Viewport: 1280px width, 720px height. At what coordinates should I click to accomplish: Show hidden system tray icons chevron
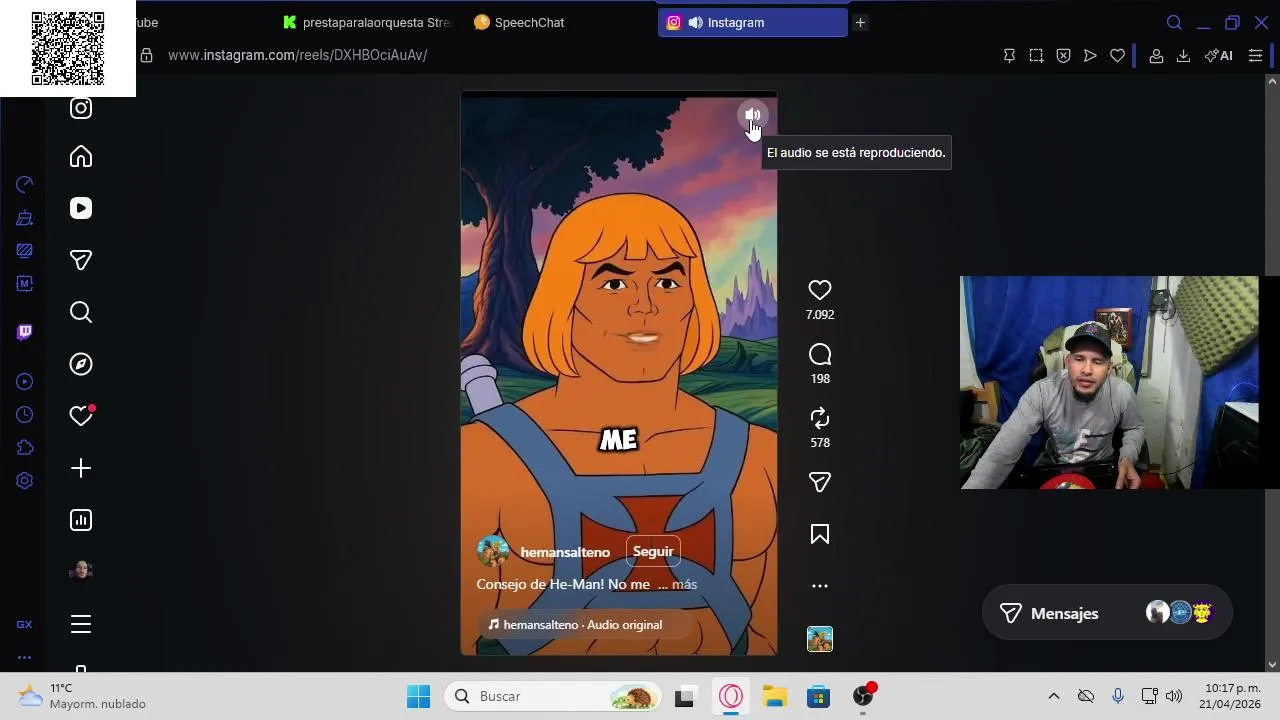click(1053, 696)
